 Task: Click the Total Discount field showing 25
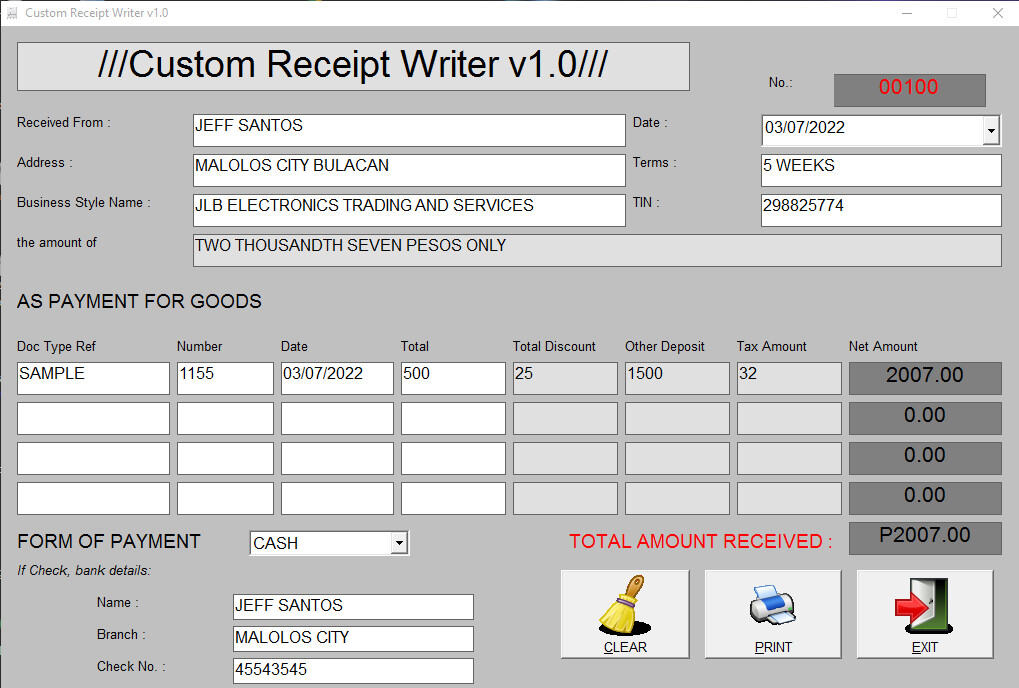pos(564,378)
